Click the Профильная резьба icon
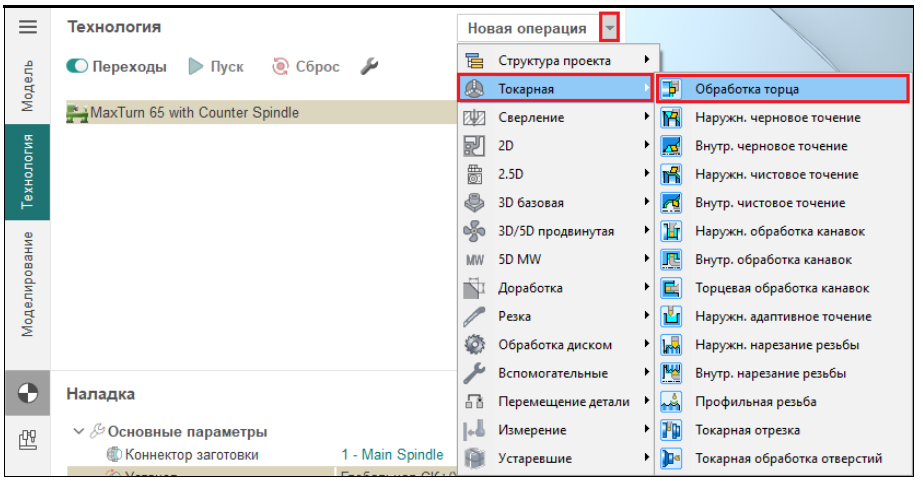Screen dimensions: 923x485 click(x=672, y=402)
